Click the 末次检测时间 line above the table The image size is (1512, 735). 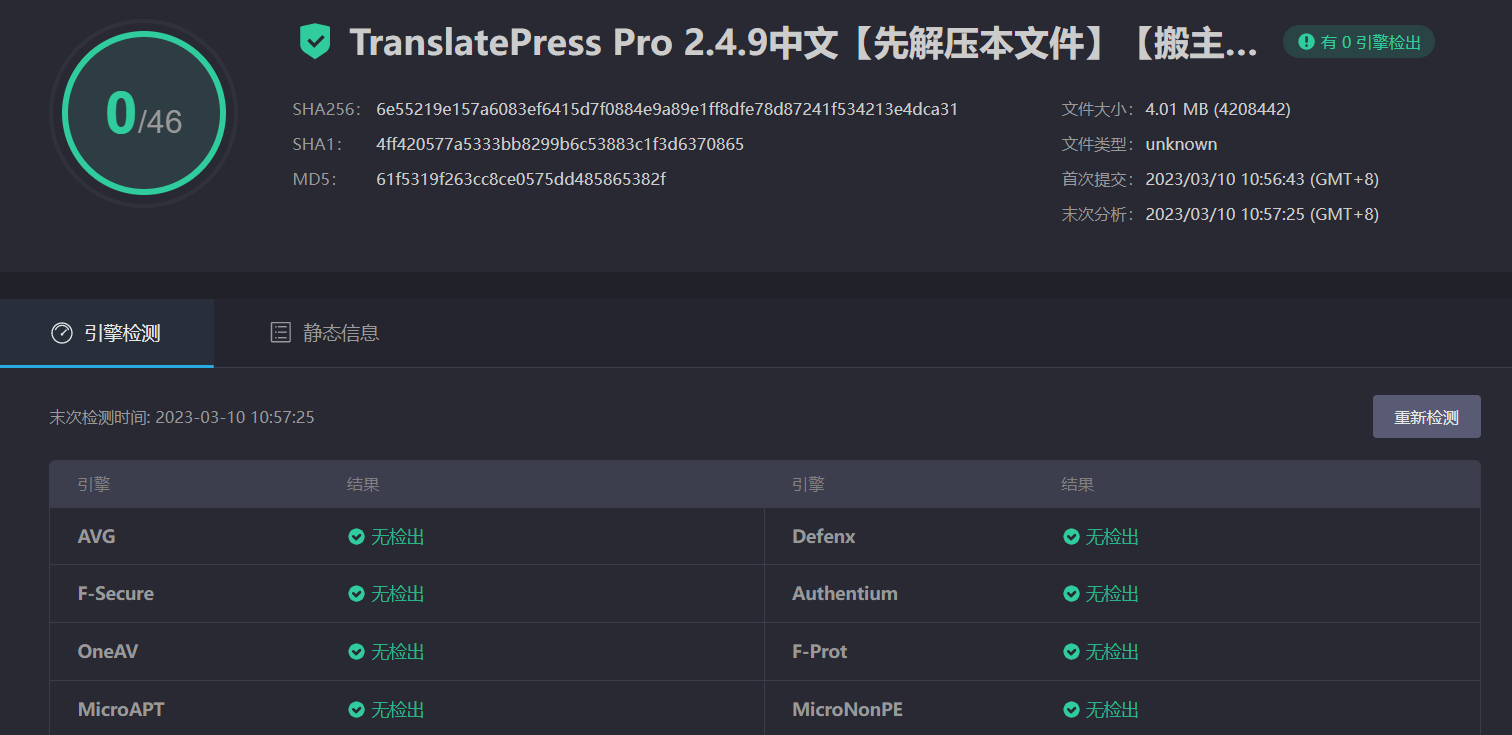click(x=182, y=417)
